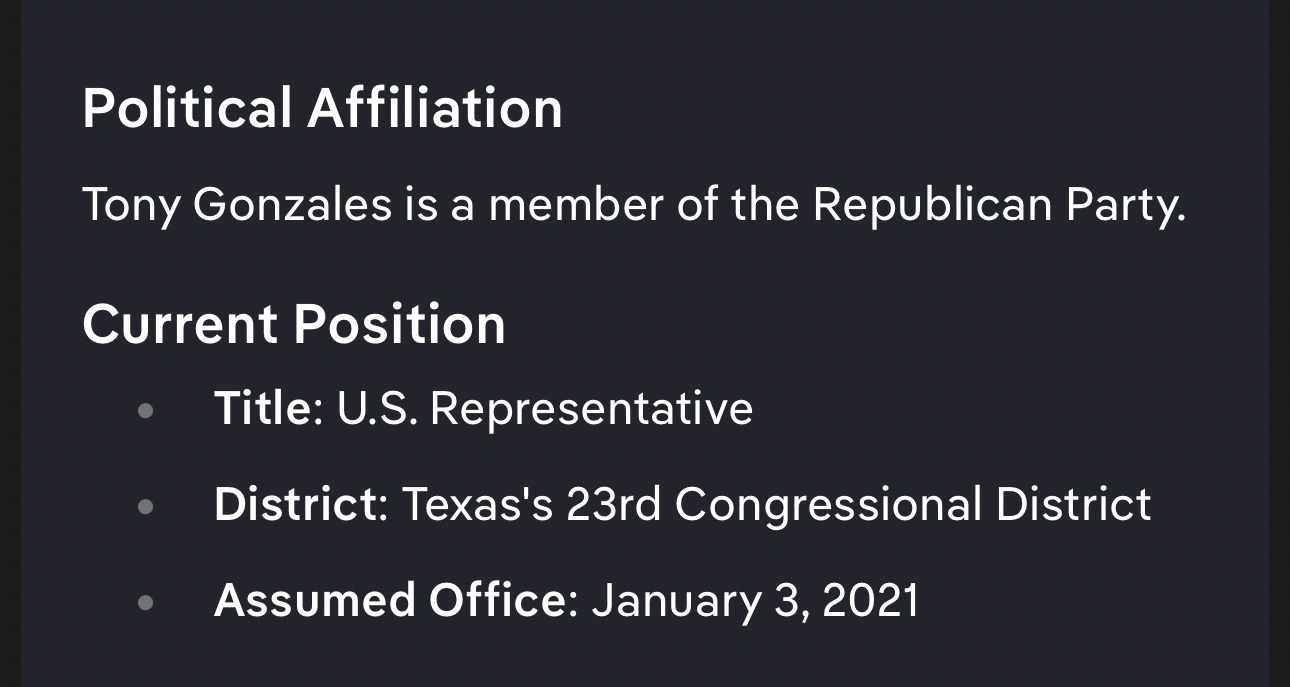
Task: Click the word Affiliation in the heading
Action: click(x=435, y=108)
